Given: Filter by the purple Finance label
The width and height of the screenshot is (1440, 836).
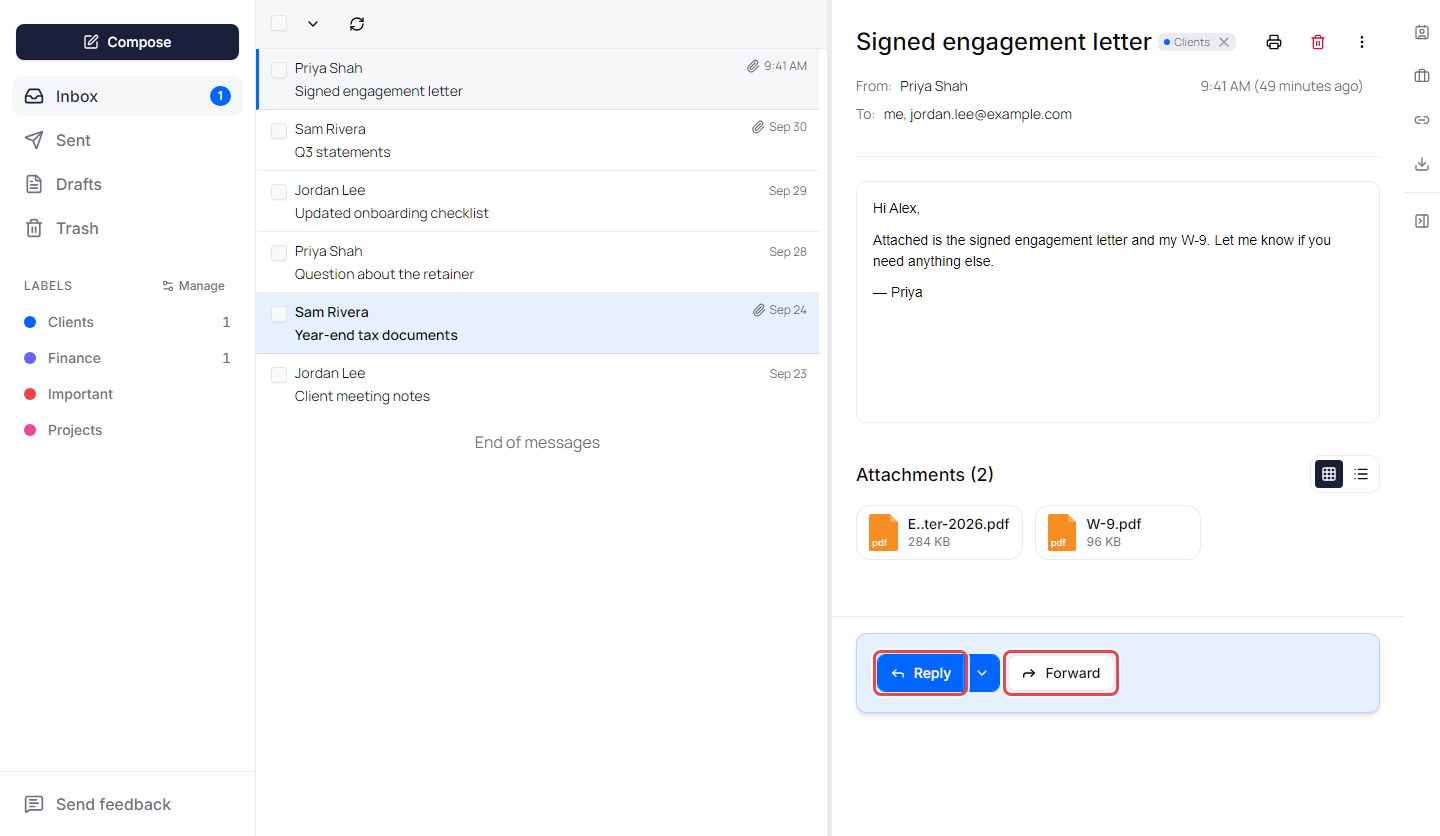Looking at the screenshot, I should pos(127,358).
